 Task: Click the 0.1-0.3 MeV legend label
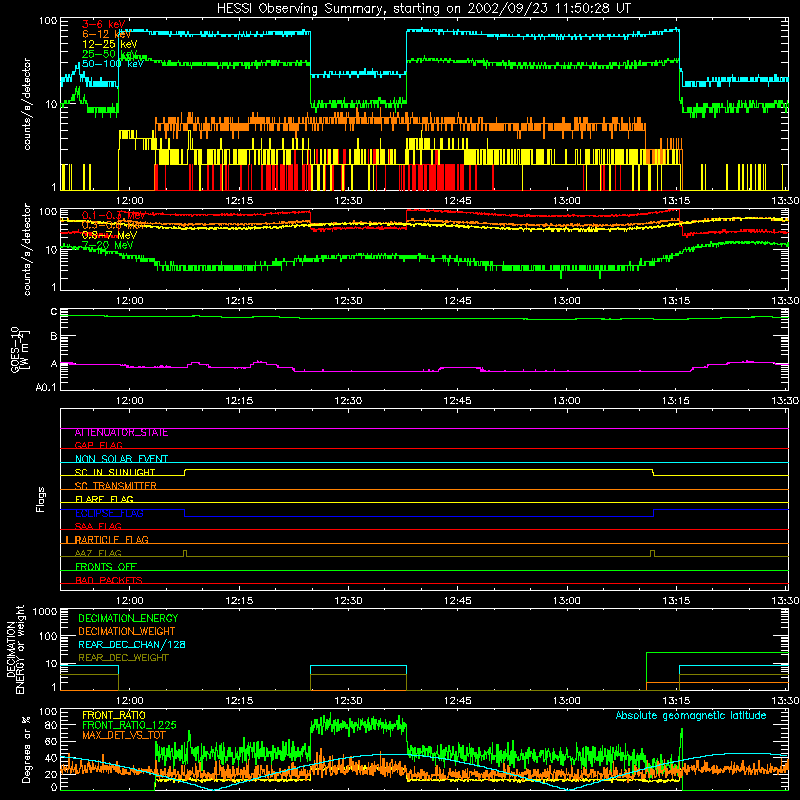click(x=113, y=215)
